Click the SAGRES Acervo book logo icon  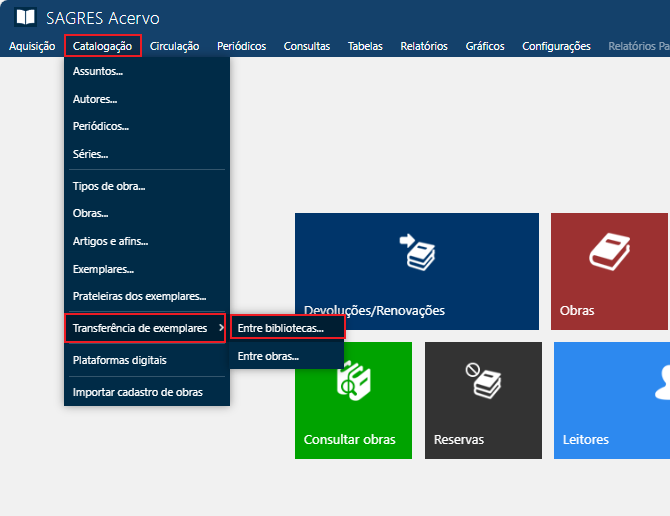coord(25,18)
